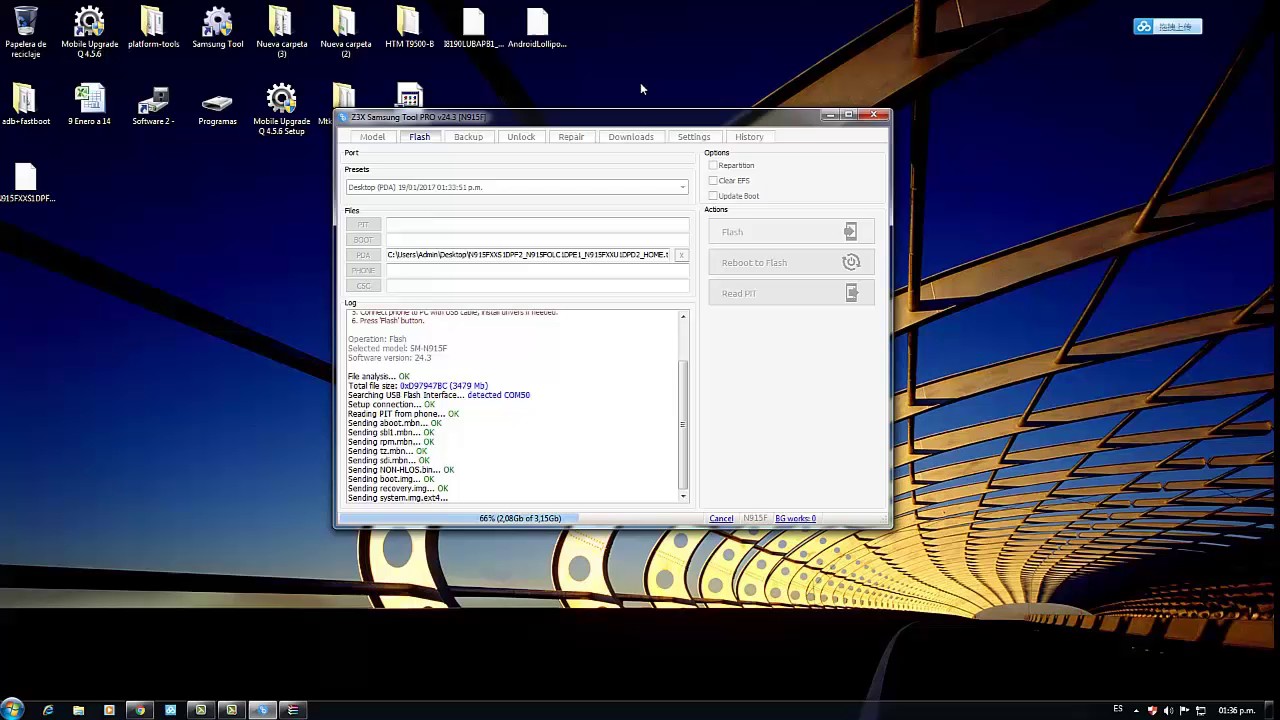This screenshot has width=1280, height=720.
Task: Click the log scrollbar down arrow
Action: click(x=683, y=496)
